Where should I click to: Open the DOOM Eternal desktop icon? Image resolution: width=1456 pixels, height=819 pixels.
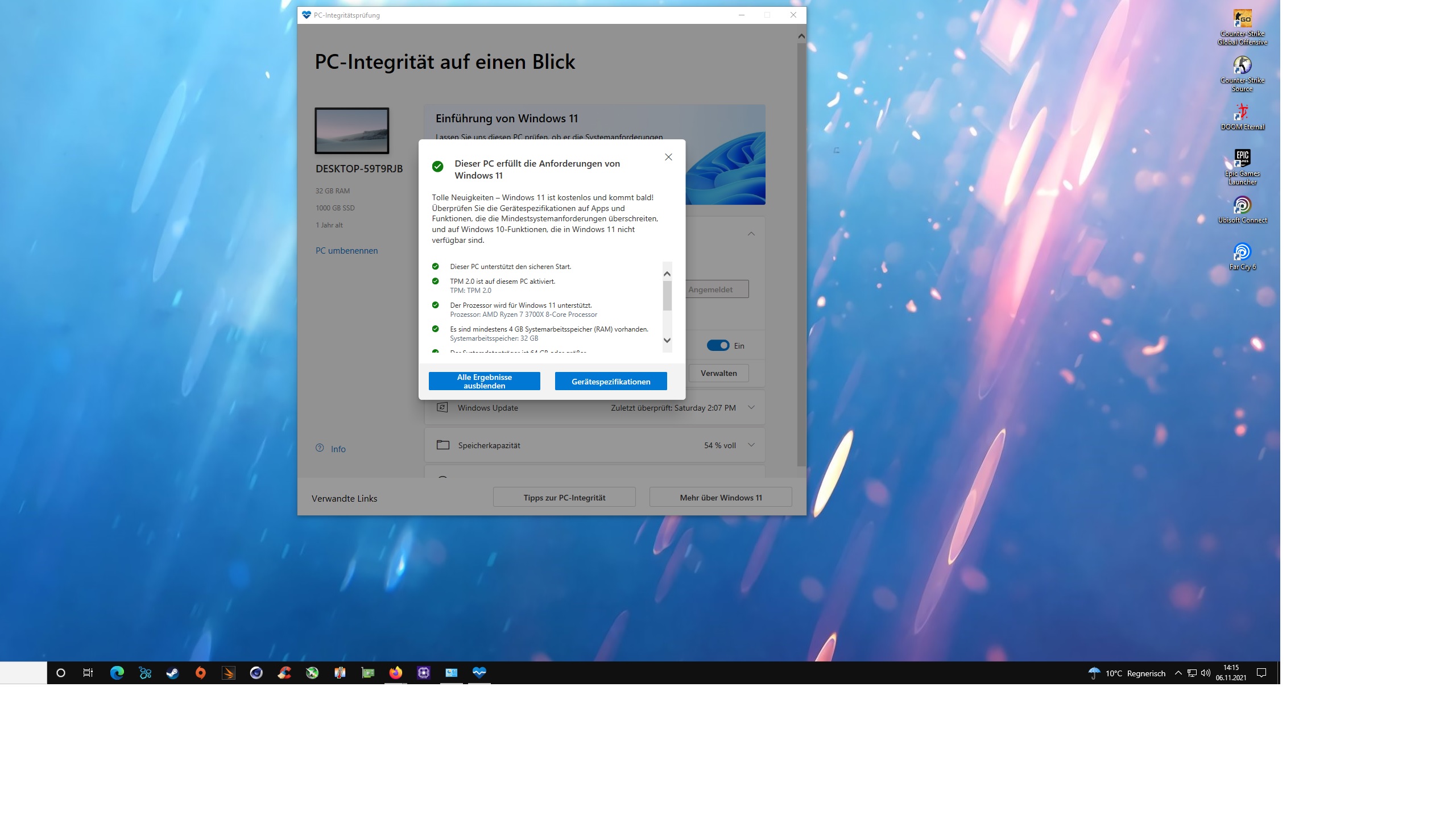(x=1242, y=113)
